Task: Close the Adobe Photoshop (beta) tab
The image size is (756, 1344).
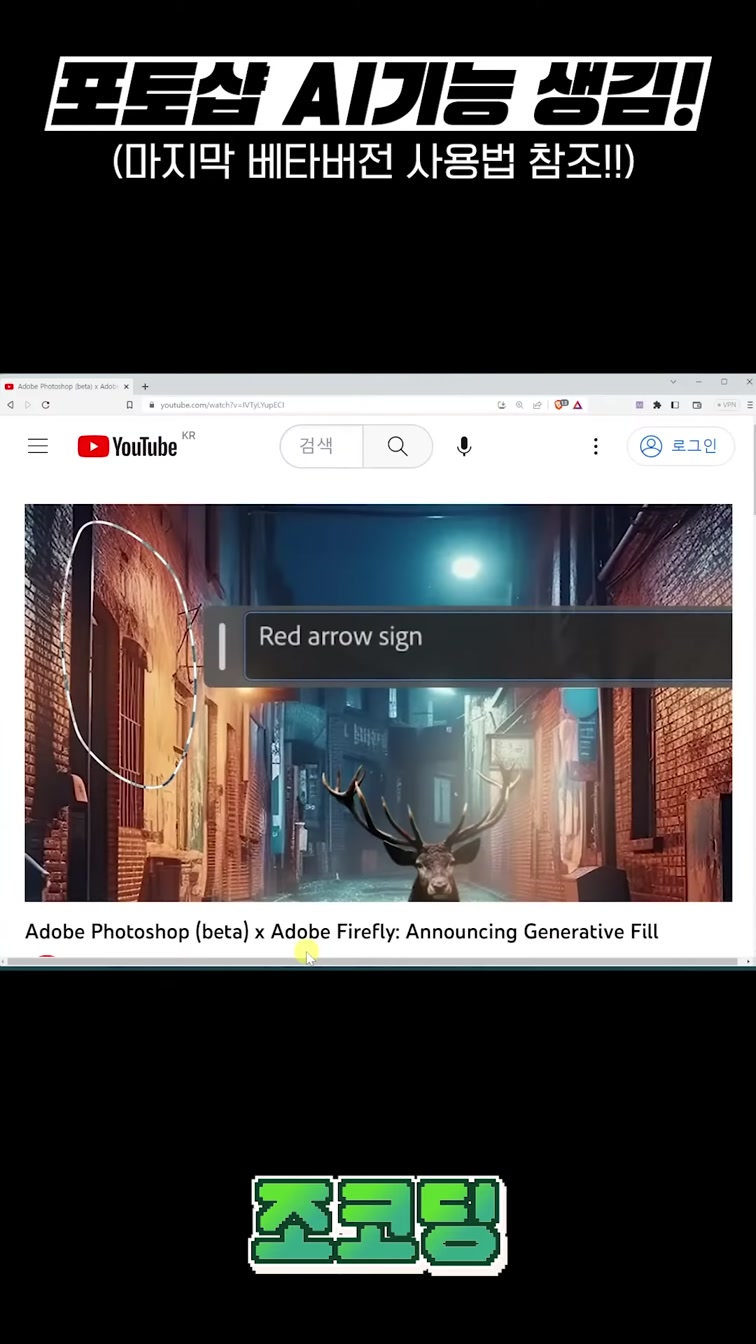Action: tap(126, 386)
